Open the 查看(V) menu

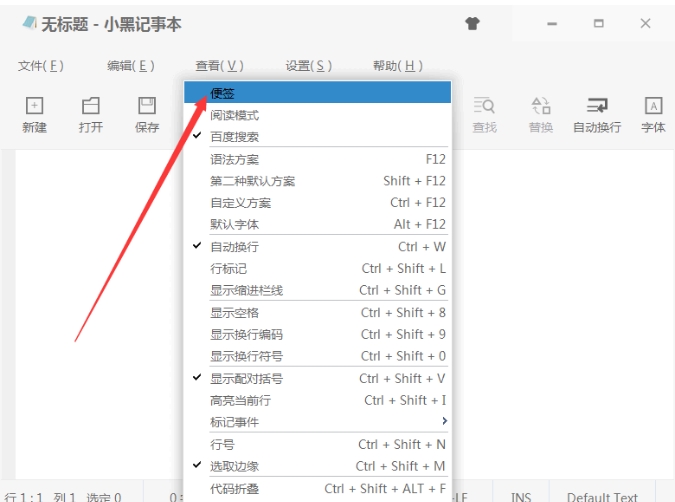point(220,66)
